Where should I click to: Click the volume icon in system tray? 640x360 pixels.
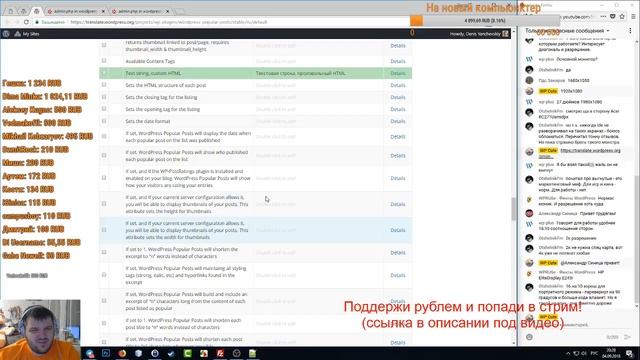click(584, 353)
